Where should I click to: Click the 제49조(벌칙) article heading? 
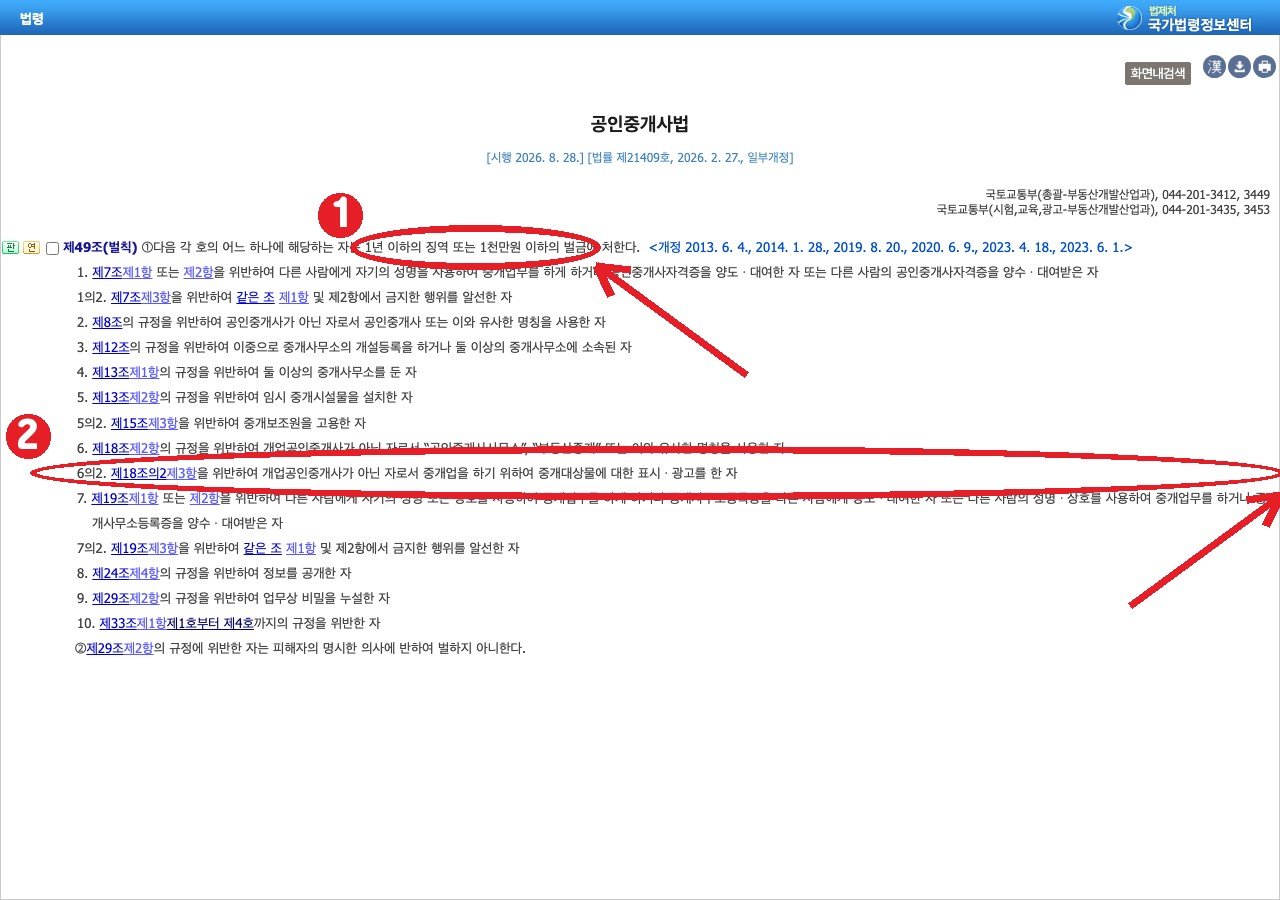pos(100,247)
